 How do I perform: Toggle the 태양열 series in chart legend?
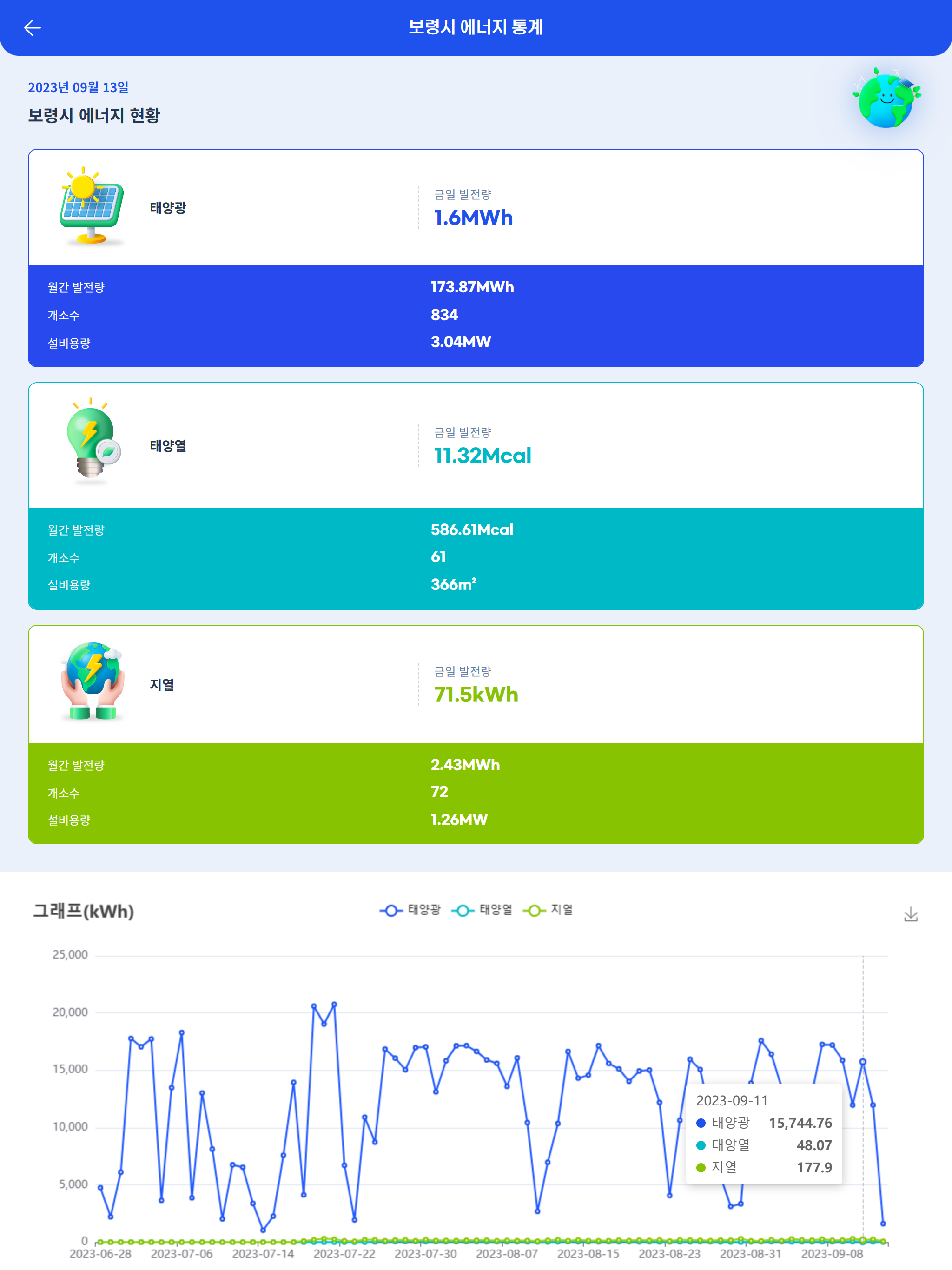(x=481, y=910)
